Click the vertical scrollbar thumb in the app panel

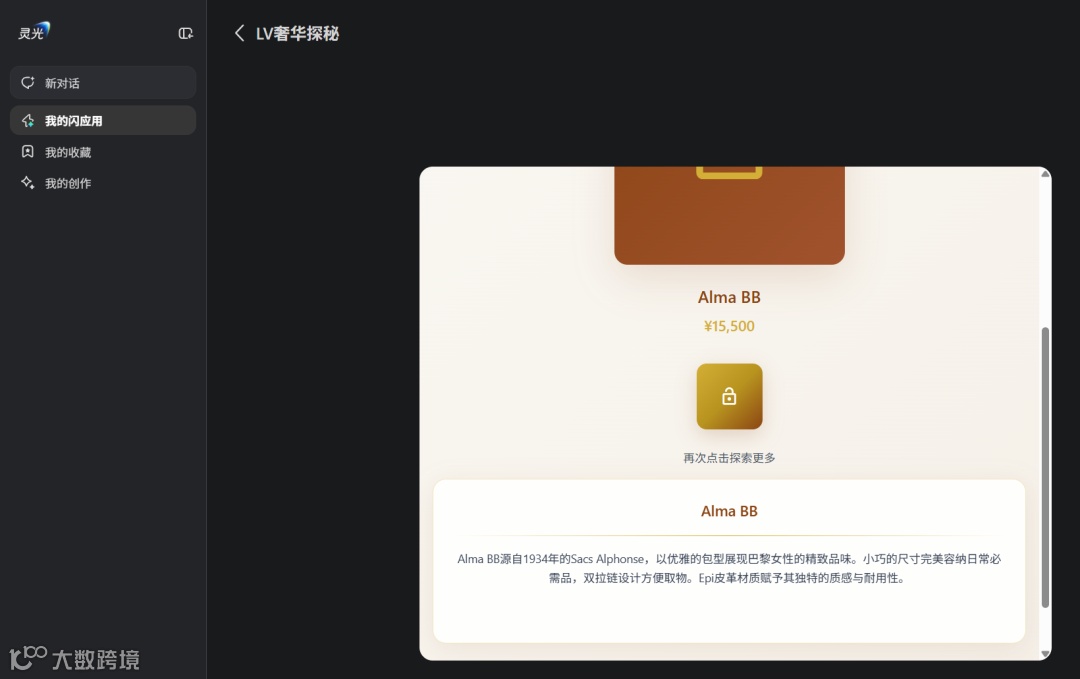[1045, 468]
